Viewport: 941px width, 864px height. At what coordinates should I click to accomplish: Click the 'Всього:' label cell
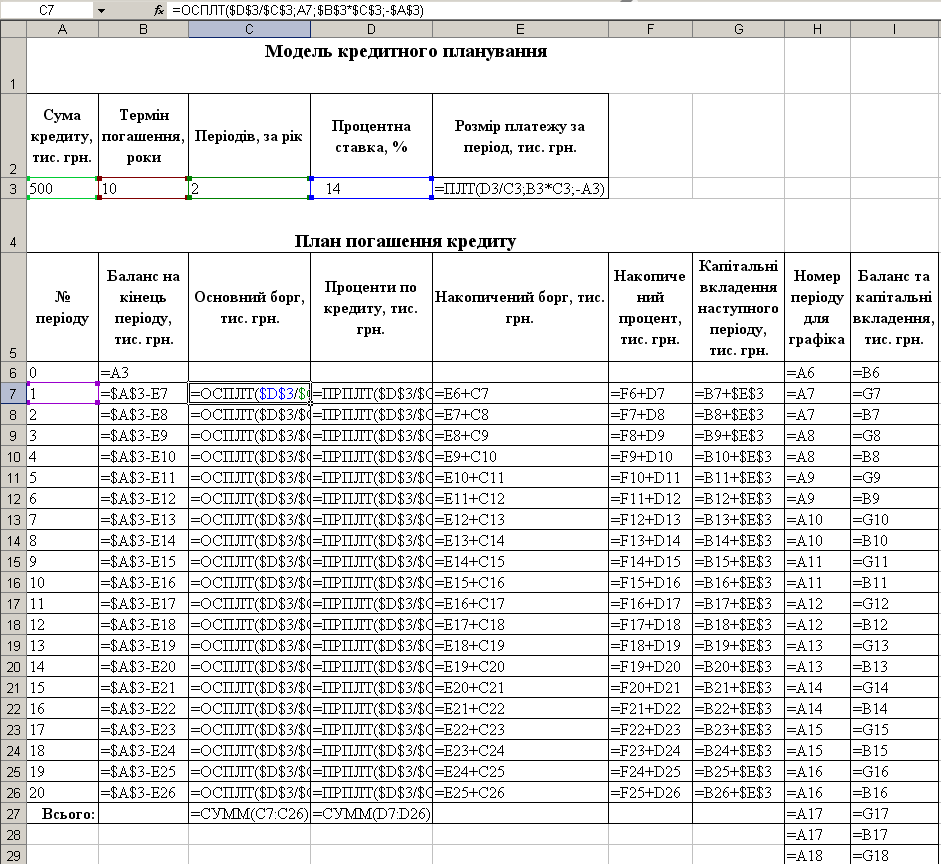(62, 814)
